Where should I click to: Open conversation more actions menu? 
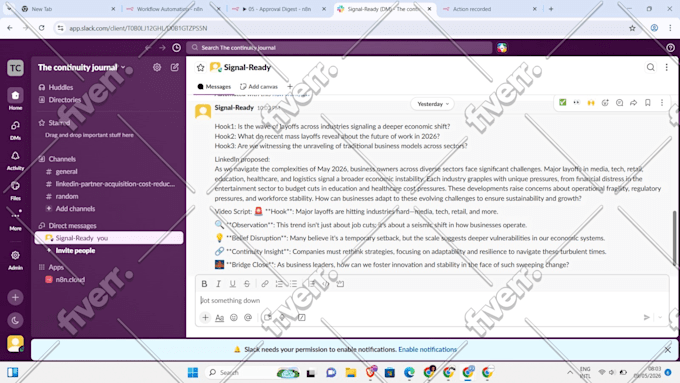point(667,67)
